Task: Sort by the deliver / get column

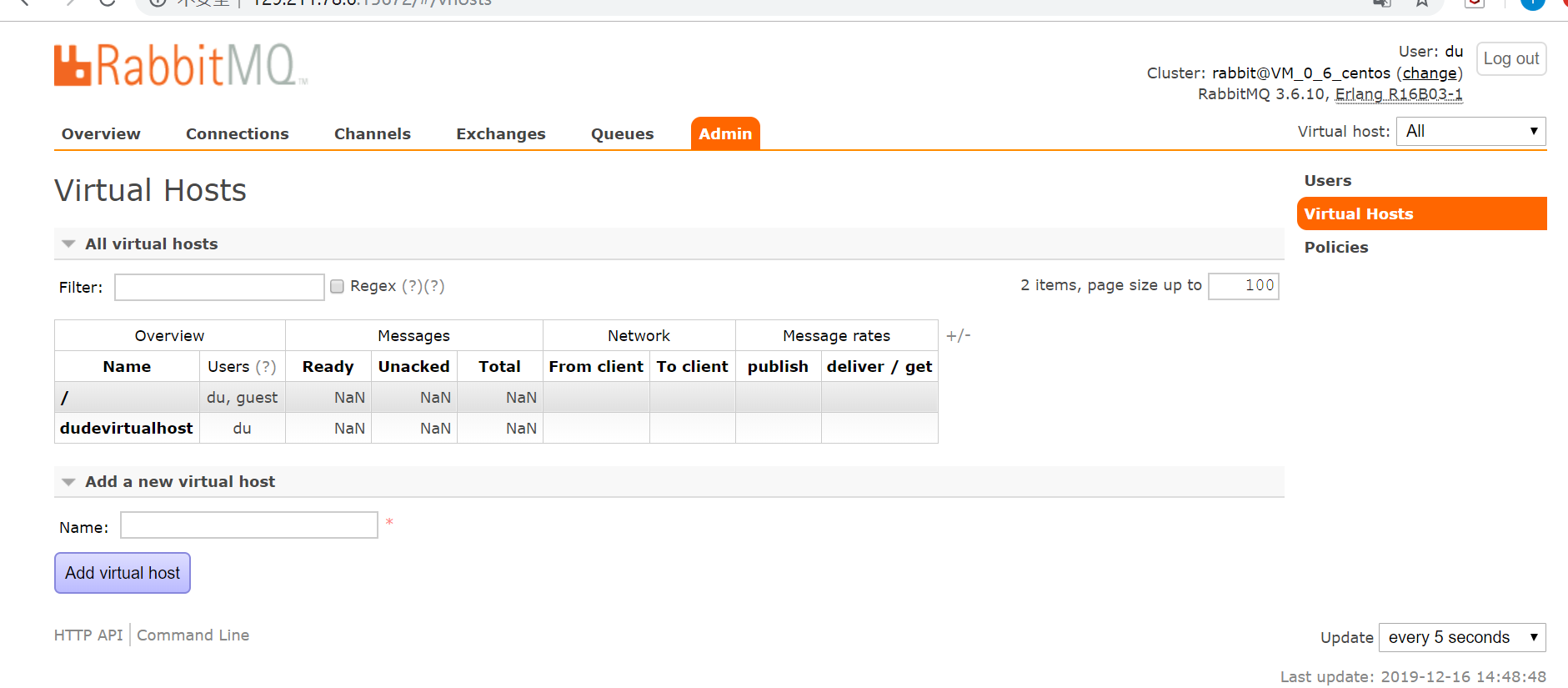Action: [x=879, y=366]
